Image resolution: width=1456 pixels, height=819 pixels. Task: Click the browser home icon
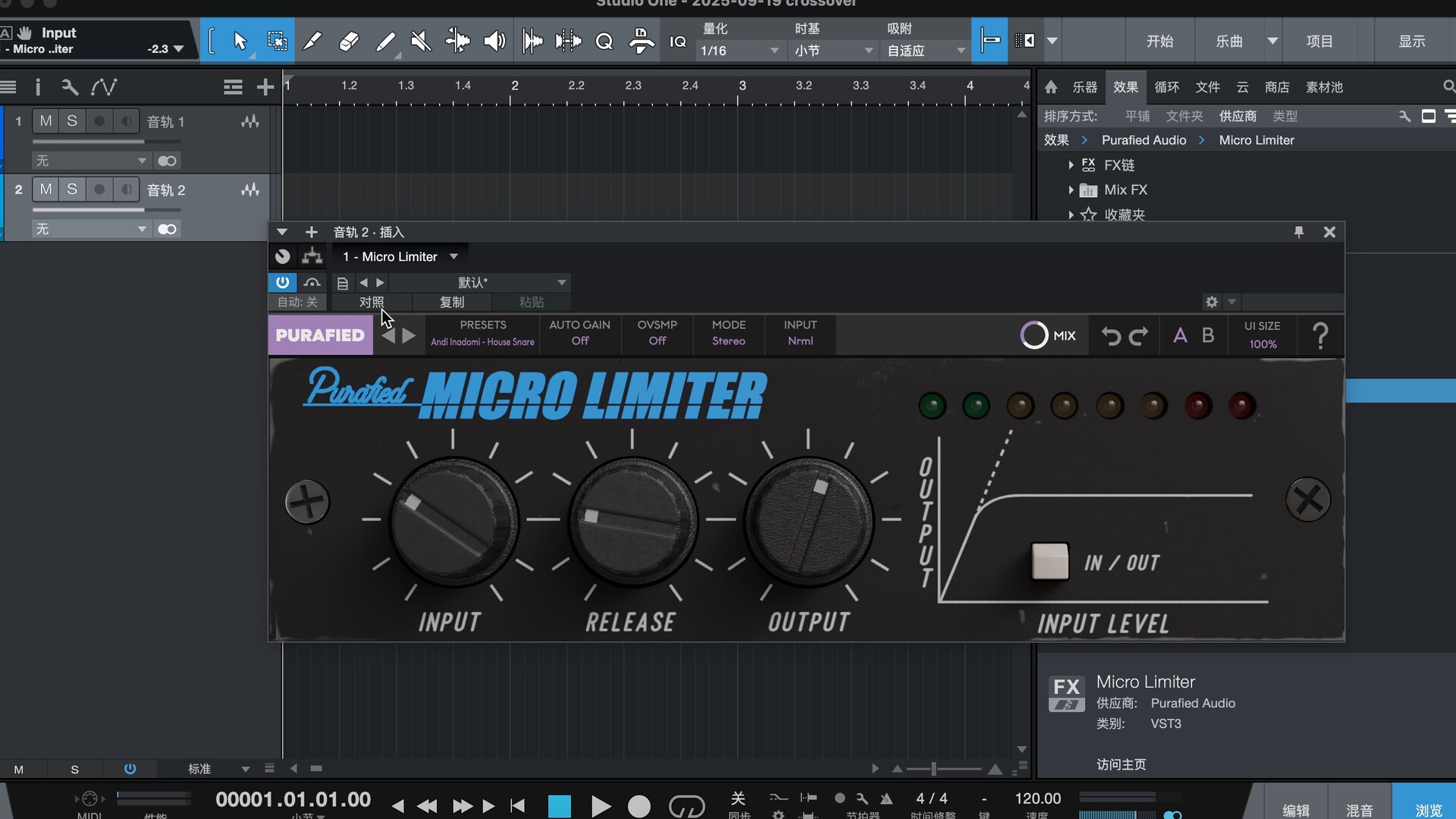coord(1051,87)
